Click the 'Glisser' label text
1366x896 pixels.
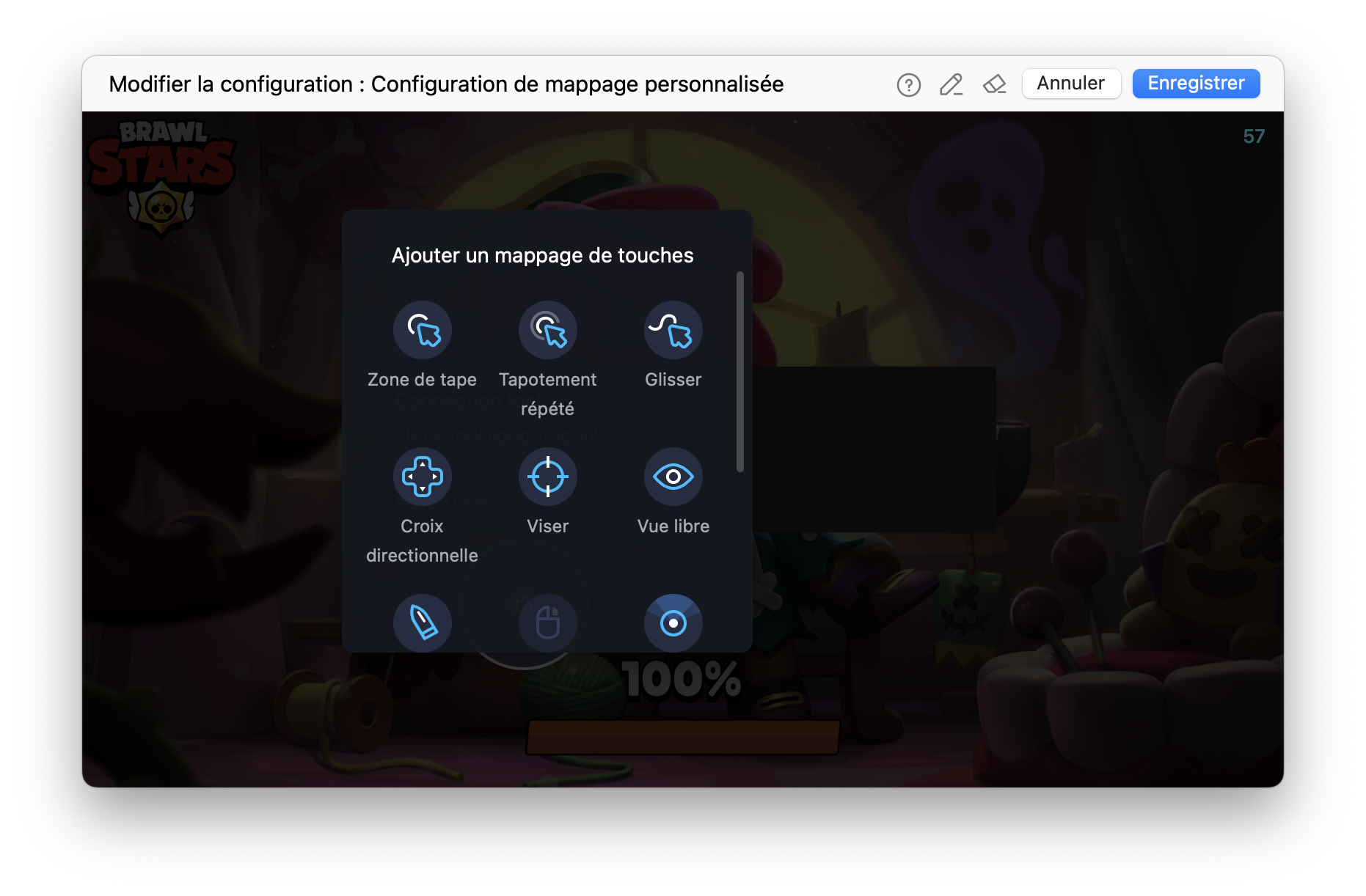click(x=673, y=380)
